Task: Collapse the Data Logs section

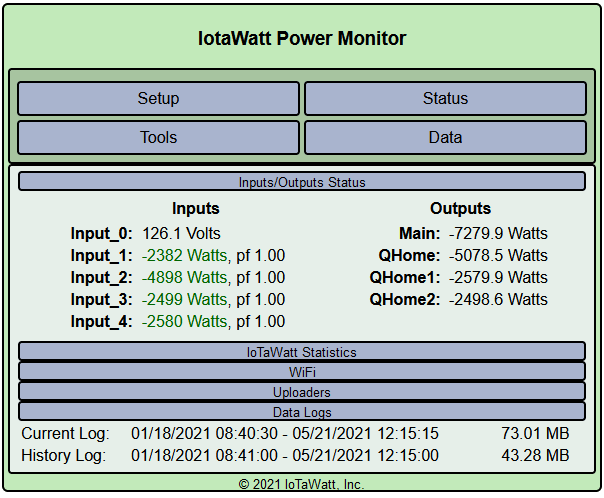Action: click(x=302, y=412)
